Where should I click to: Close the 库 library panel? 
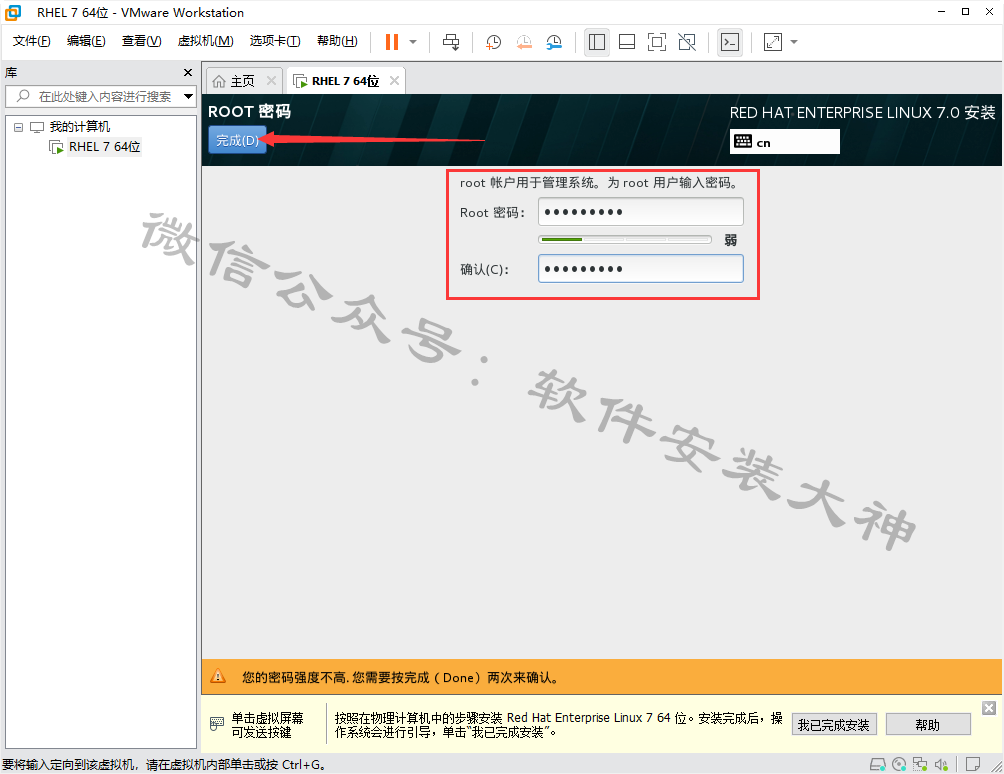[188, 72]
